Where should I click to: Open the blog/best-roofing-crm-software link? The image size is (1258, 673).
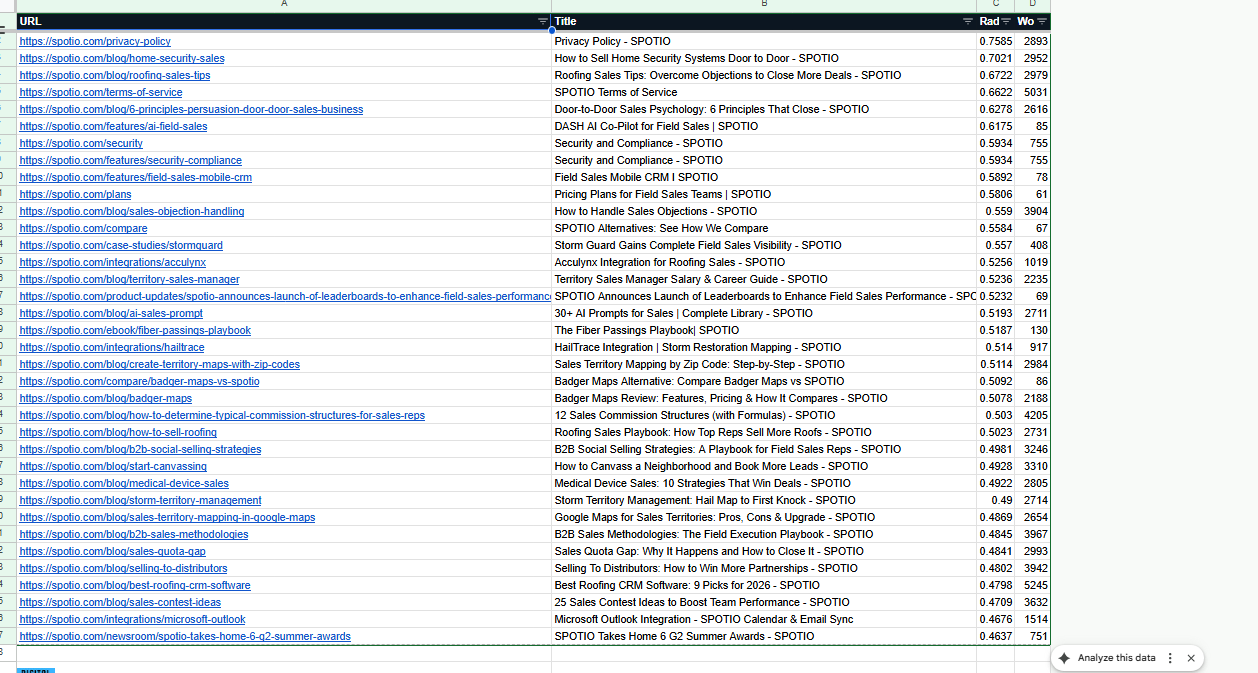[135, 585]
